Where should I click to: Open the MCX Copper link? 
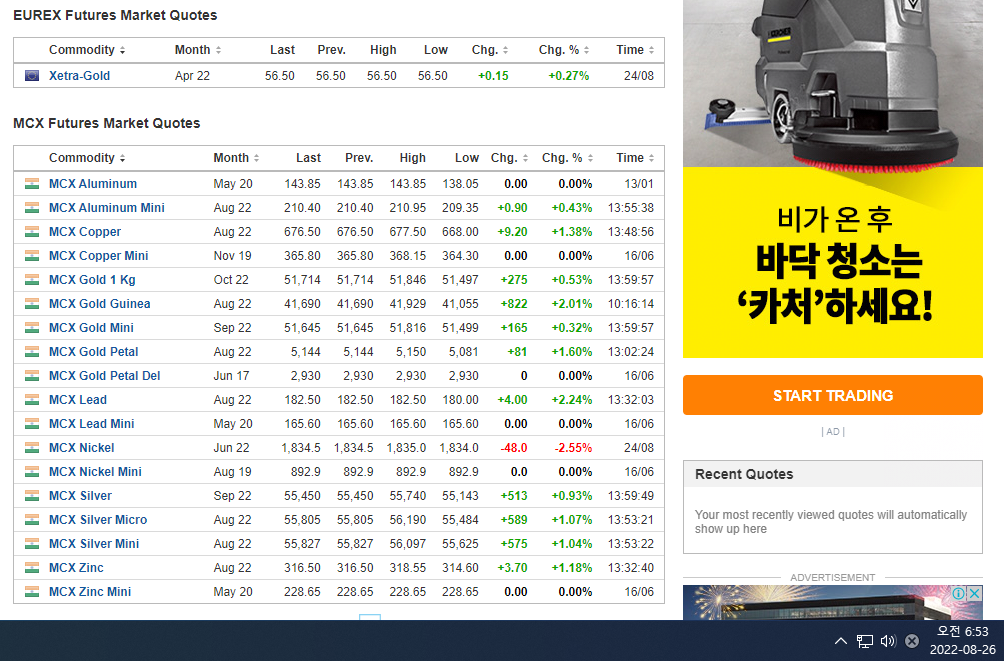pos(85,232)
